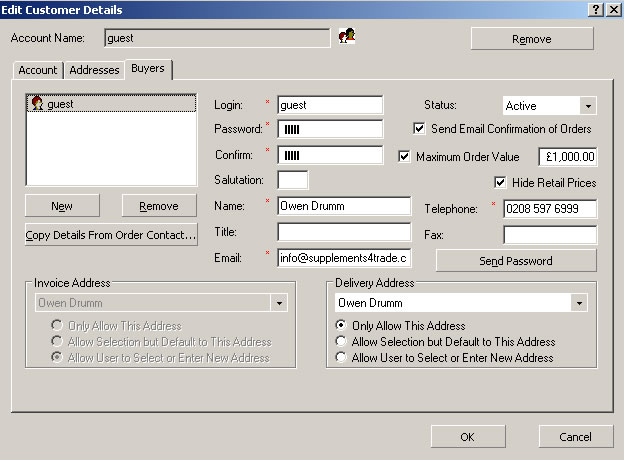Click the top Remove account button
624x460 pixels.
[531, 39]
